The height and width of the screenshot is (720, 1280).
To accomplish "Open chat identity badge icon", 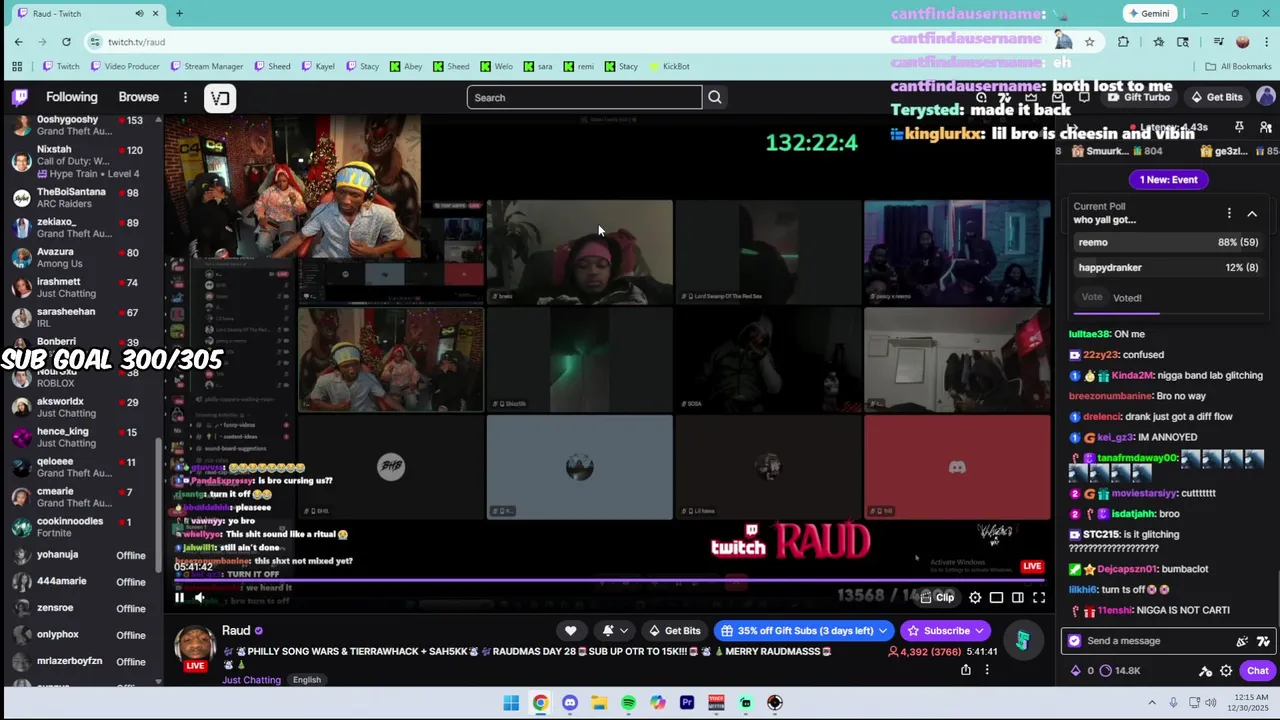I will coord(1075,641).
